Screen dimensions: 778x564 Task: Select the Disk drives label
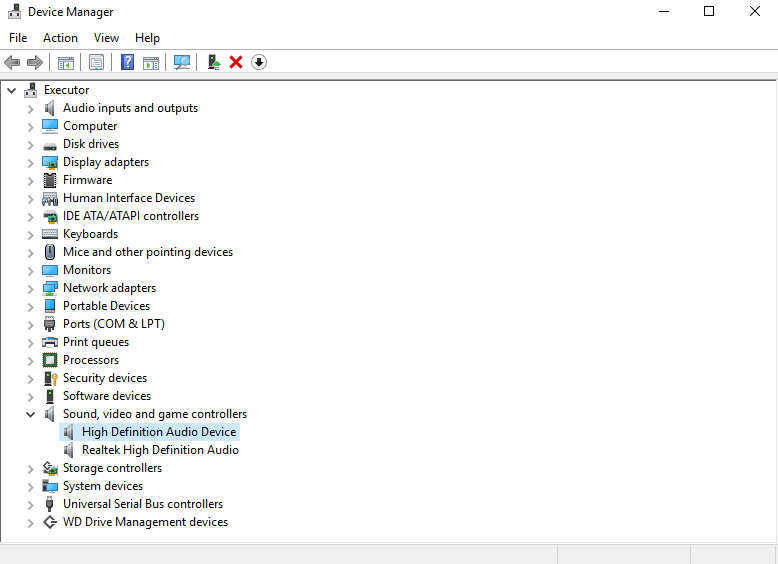(x=91, y=144)
